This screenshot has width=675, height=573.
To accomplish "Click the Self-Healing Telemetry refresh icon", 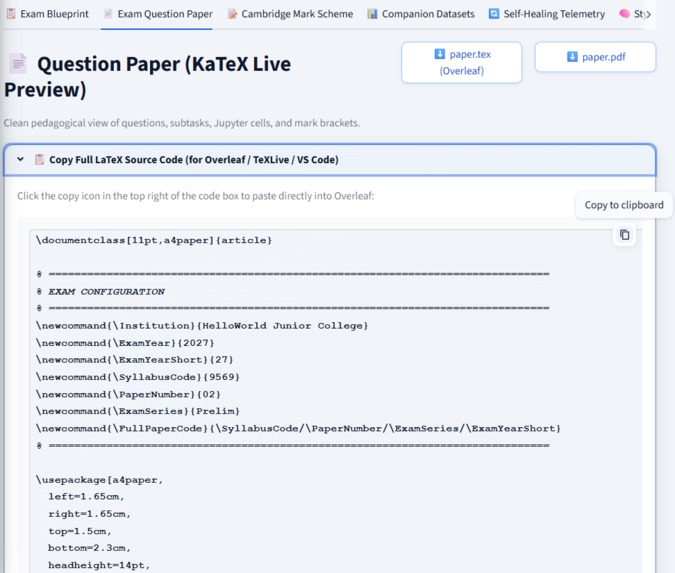I will (x=494, y=14).
